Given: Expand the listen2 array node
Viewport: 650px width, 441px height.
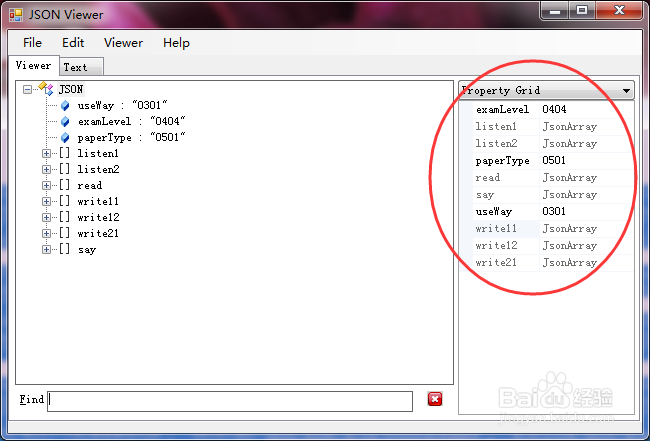Looking at the screenshot, I should point(46,170).
